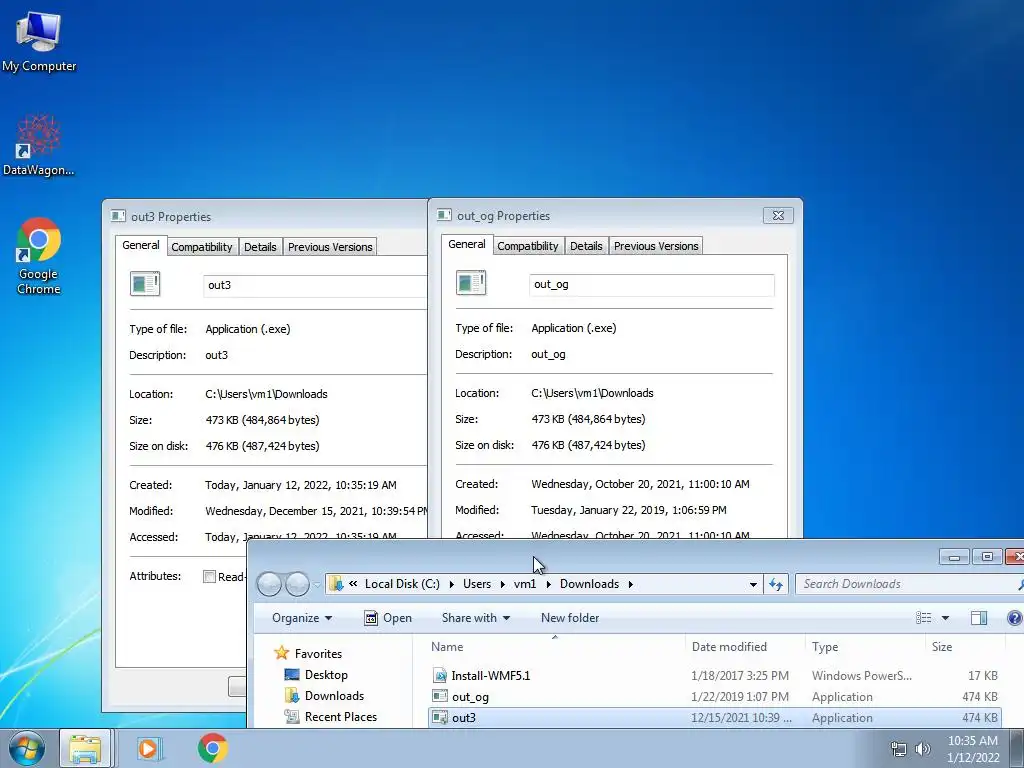Open Compatibility tab in out_og Properties

[x=528, y=246]
